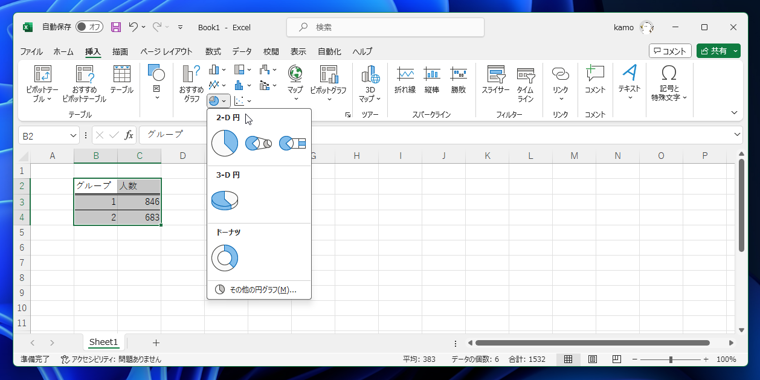Open the Text (テキスト) group
The height and width of the screenshot is (380, 760).
click(630, 82)
